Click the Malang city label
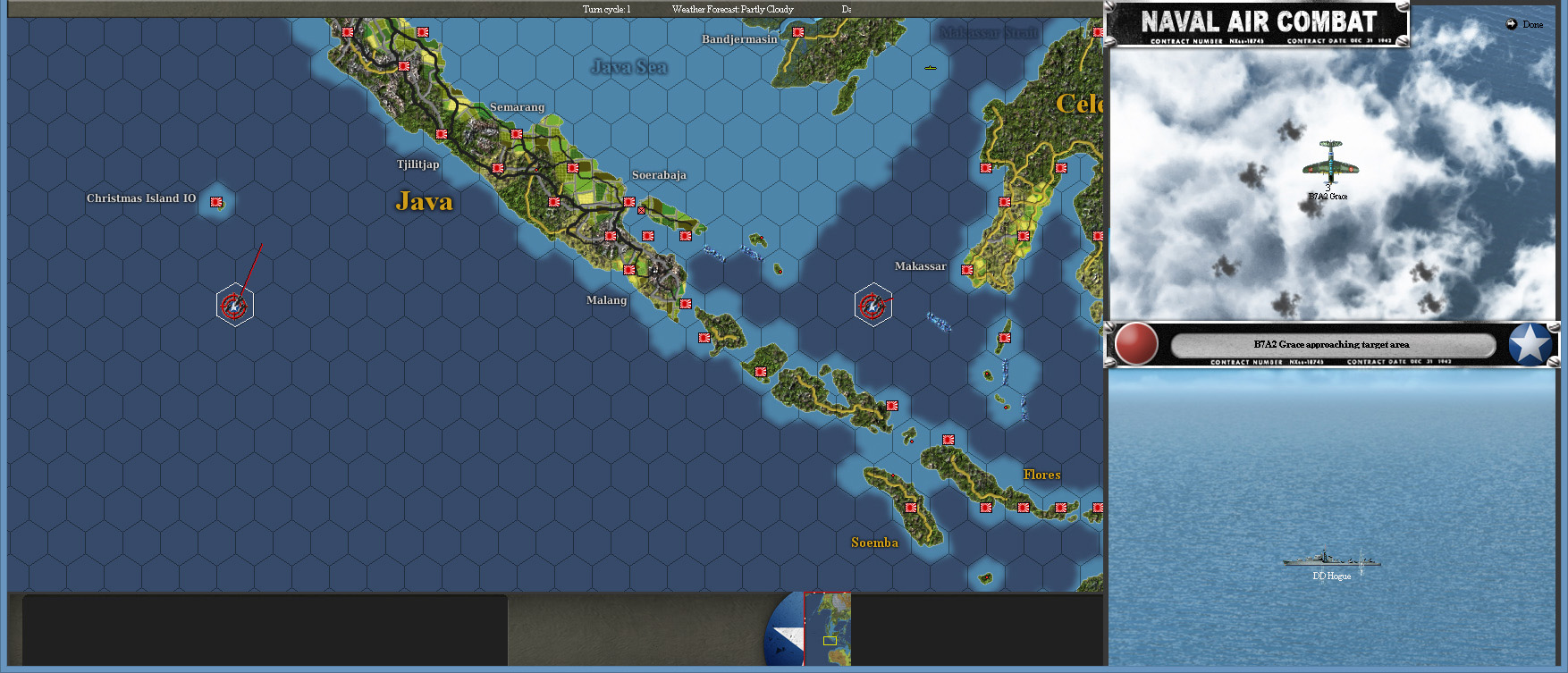This screenshot has width=1568, height=673. point(606,300)
